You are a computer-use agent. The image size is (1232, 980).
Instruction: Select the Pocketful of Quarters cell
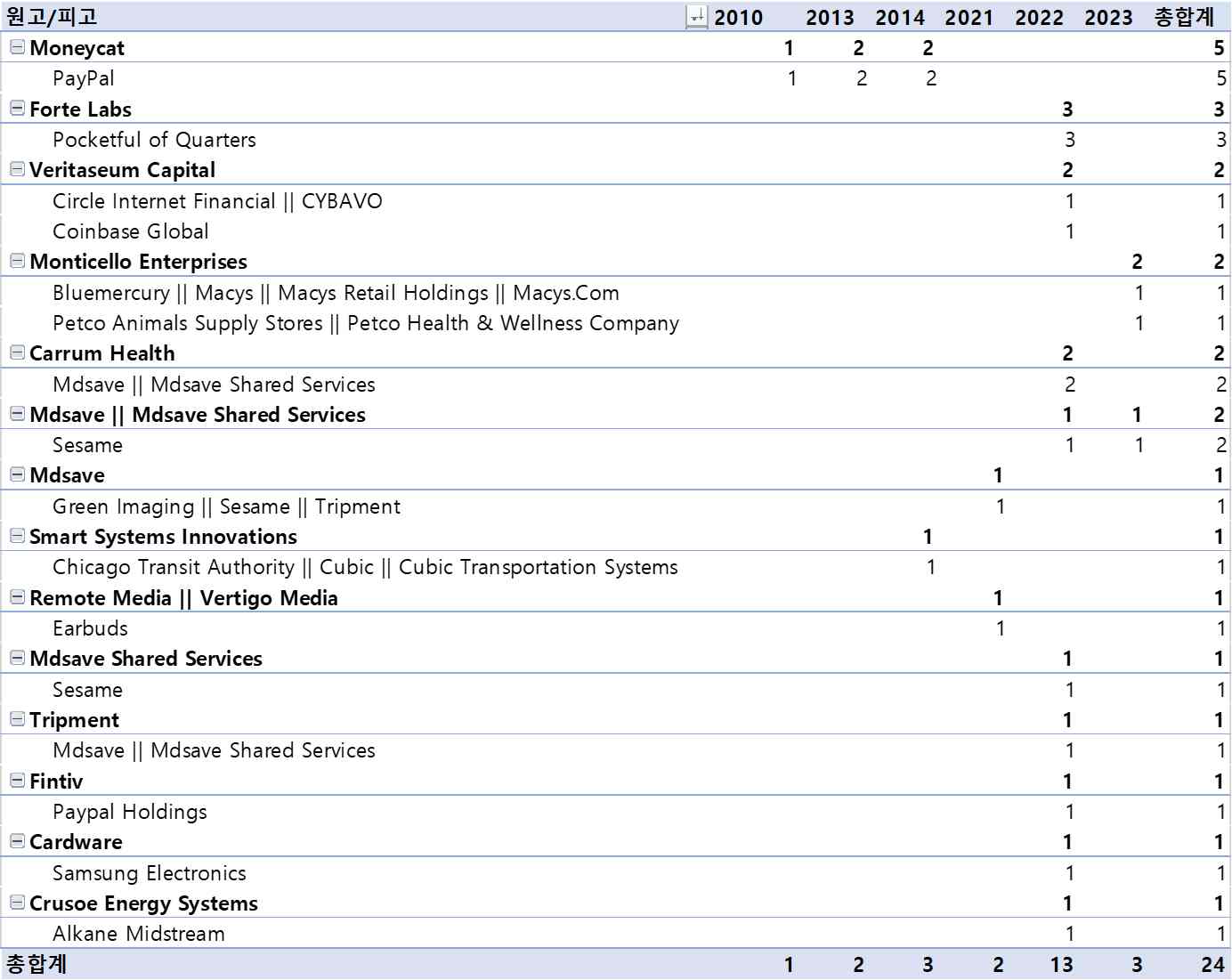point(154,140)
